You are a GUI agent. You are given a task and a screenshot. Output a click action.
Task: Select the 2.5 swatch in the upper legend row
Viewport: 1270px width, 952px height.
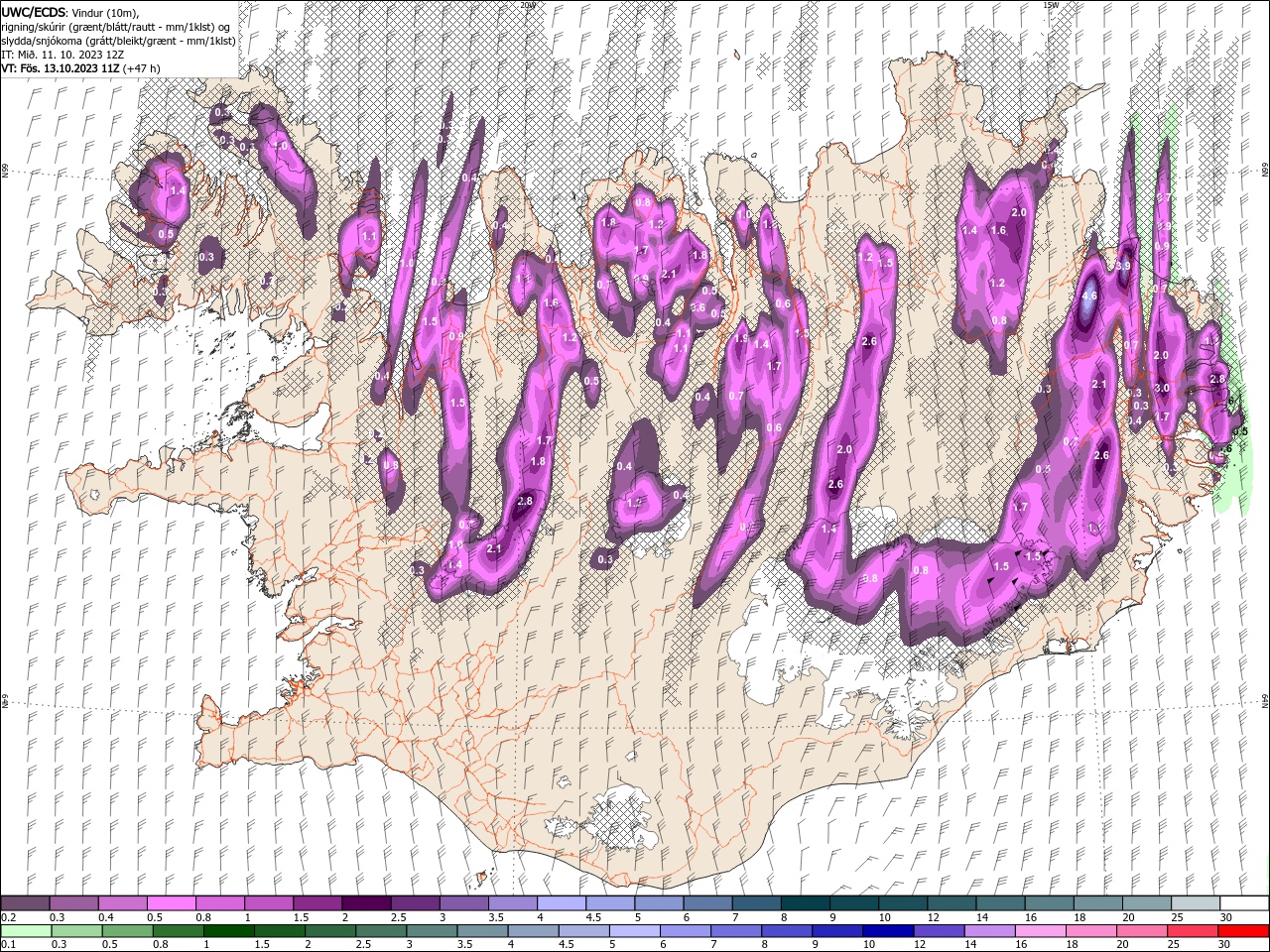[x=414, y=902]
